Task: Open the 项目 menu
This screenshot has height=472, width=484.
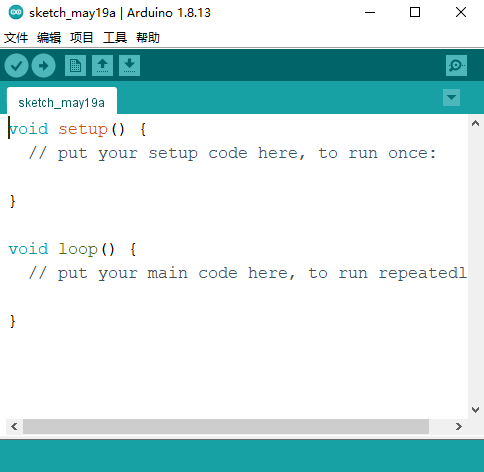Action: 82,38
